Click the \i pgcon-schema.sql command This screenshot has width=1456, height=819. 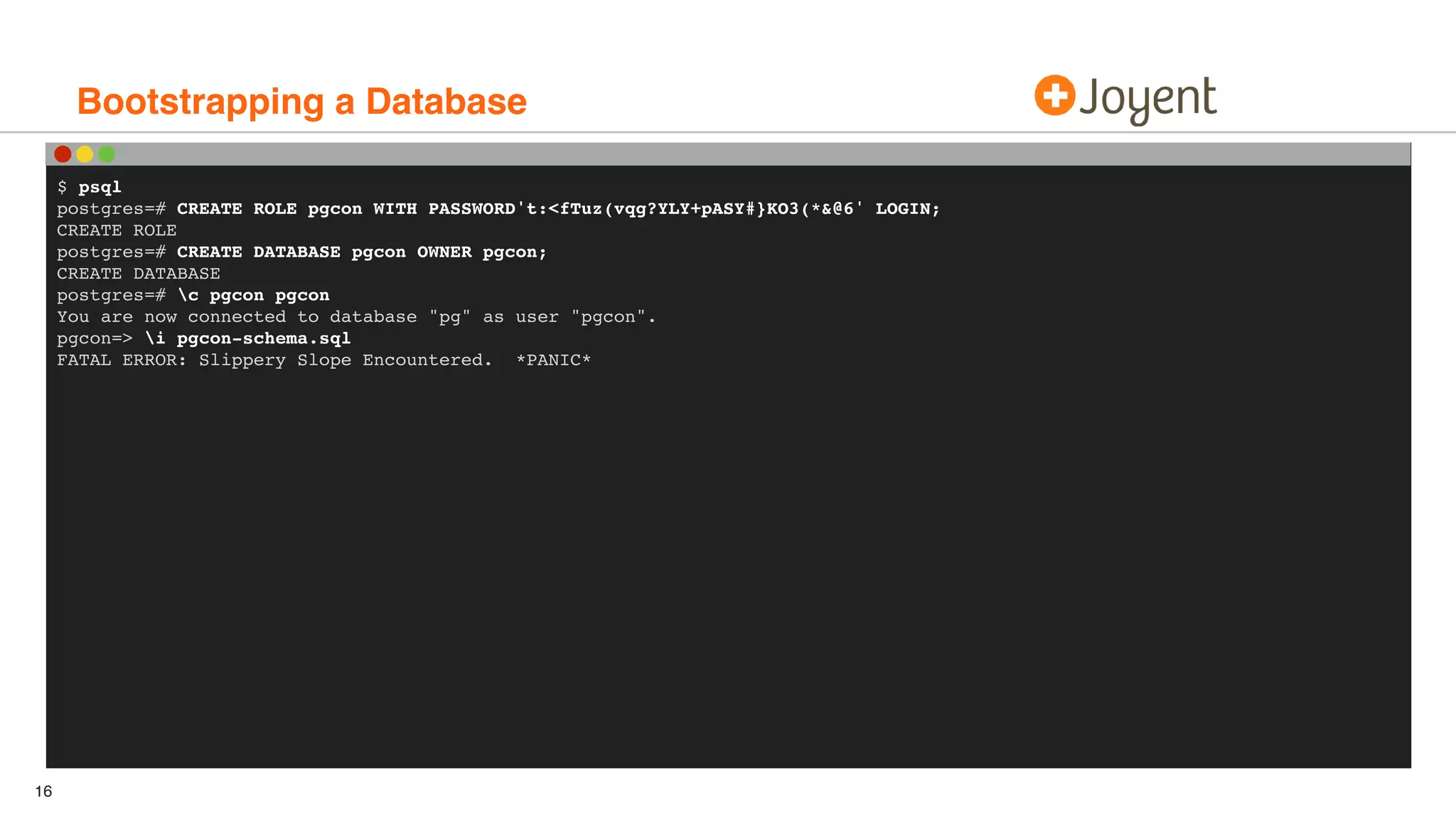click(247, 338)
